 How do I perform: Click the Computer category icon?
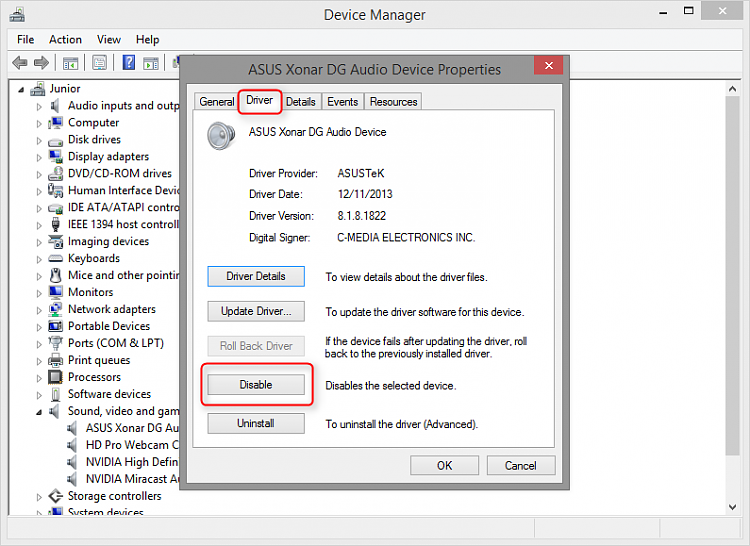point(55,122)
